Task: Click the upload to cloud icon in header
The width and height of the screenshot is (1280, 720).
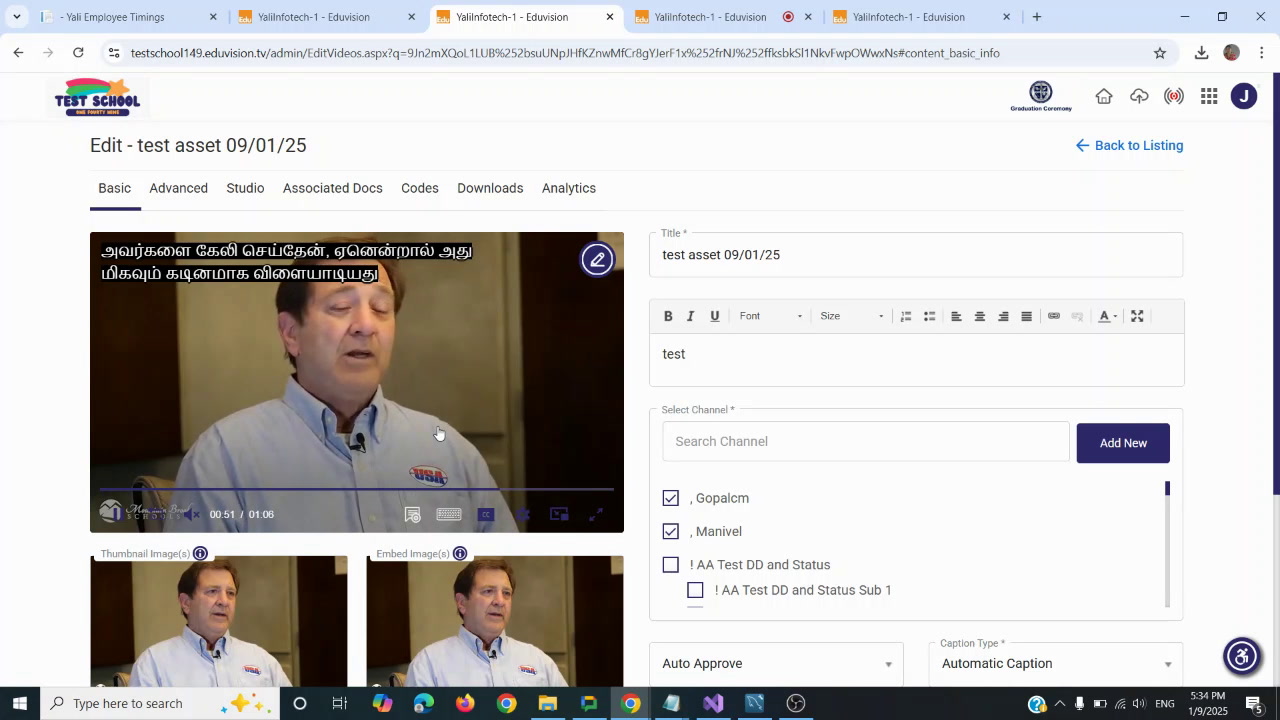Action: [x=1139, y=96]
